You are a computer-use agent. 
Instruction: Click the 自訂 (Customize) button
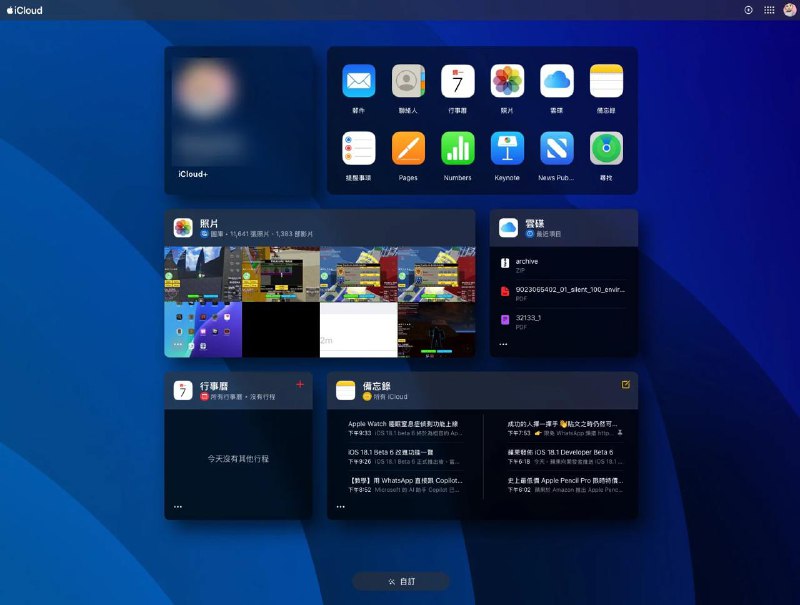400,580
